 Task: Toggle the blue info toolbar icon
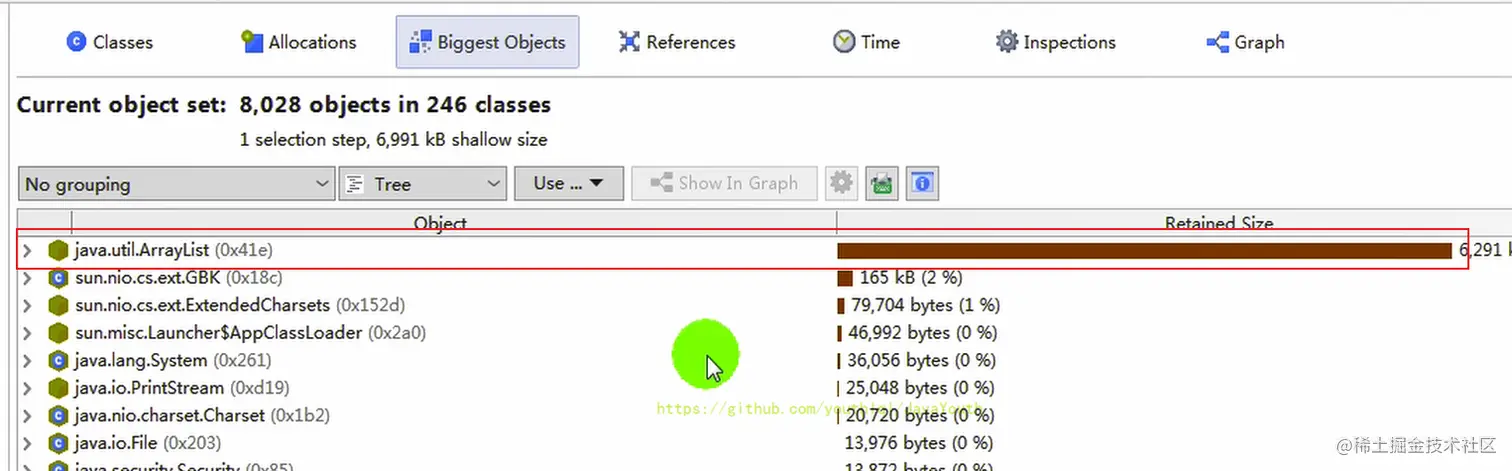[x=922, y=184]
